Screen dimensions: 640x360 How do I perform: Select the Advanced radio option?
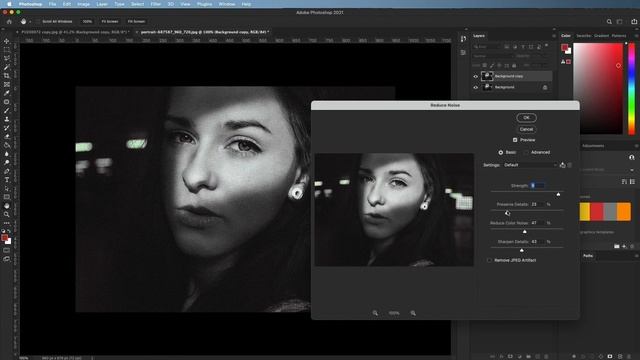tap(526, 152)
